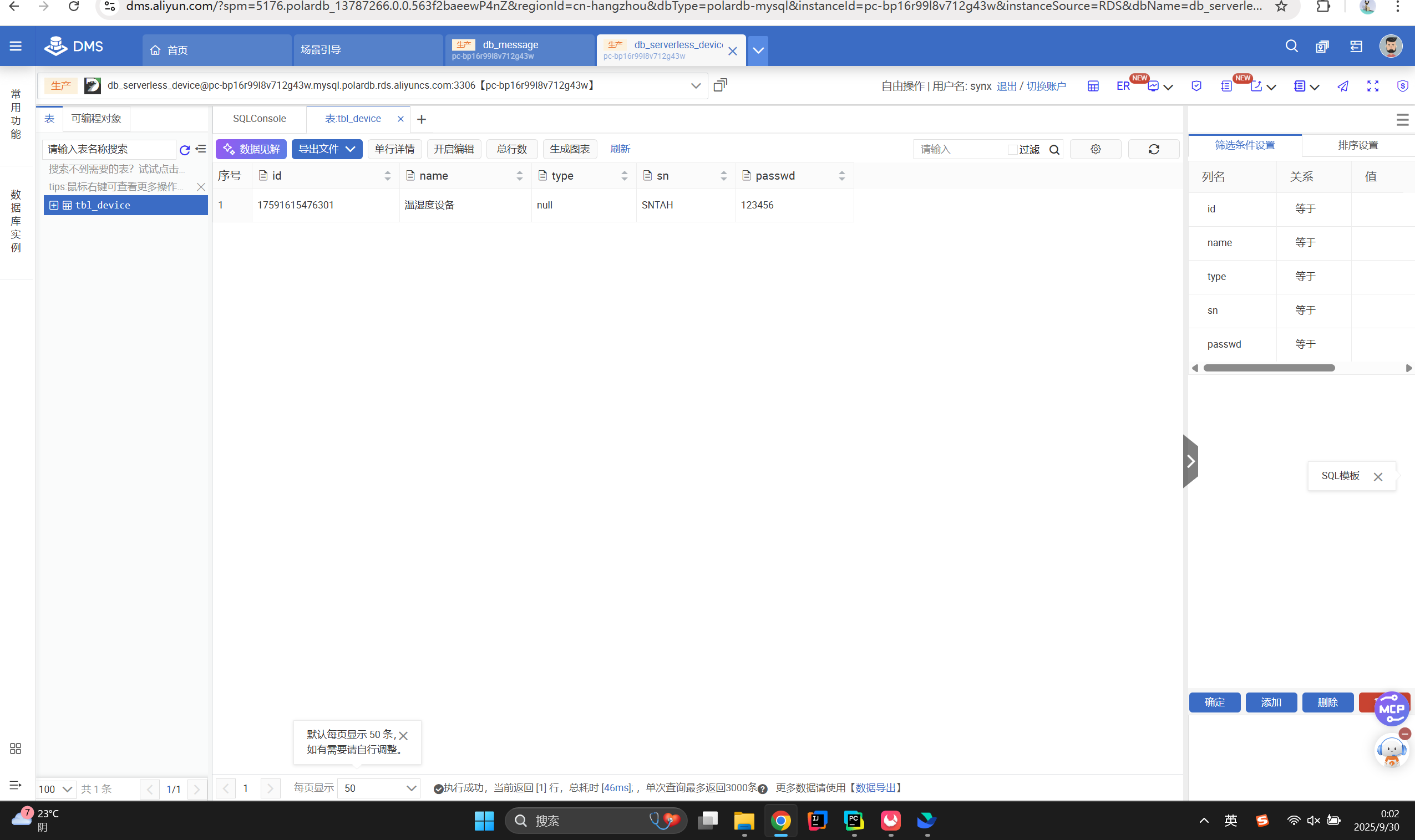1415x840 pixels.
Task: Click the fullscreen icon in top toolbar
Action: click(x=1372, y=86)
